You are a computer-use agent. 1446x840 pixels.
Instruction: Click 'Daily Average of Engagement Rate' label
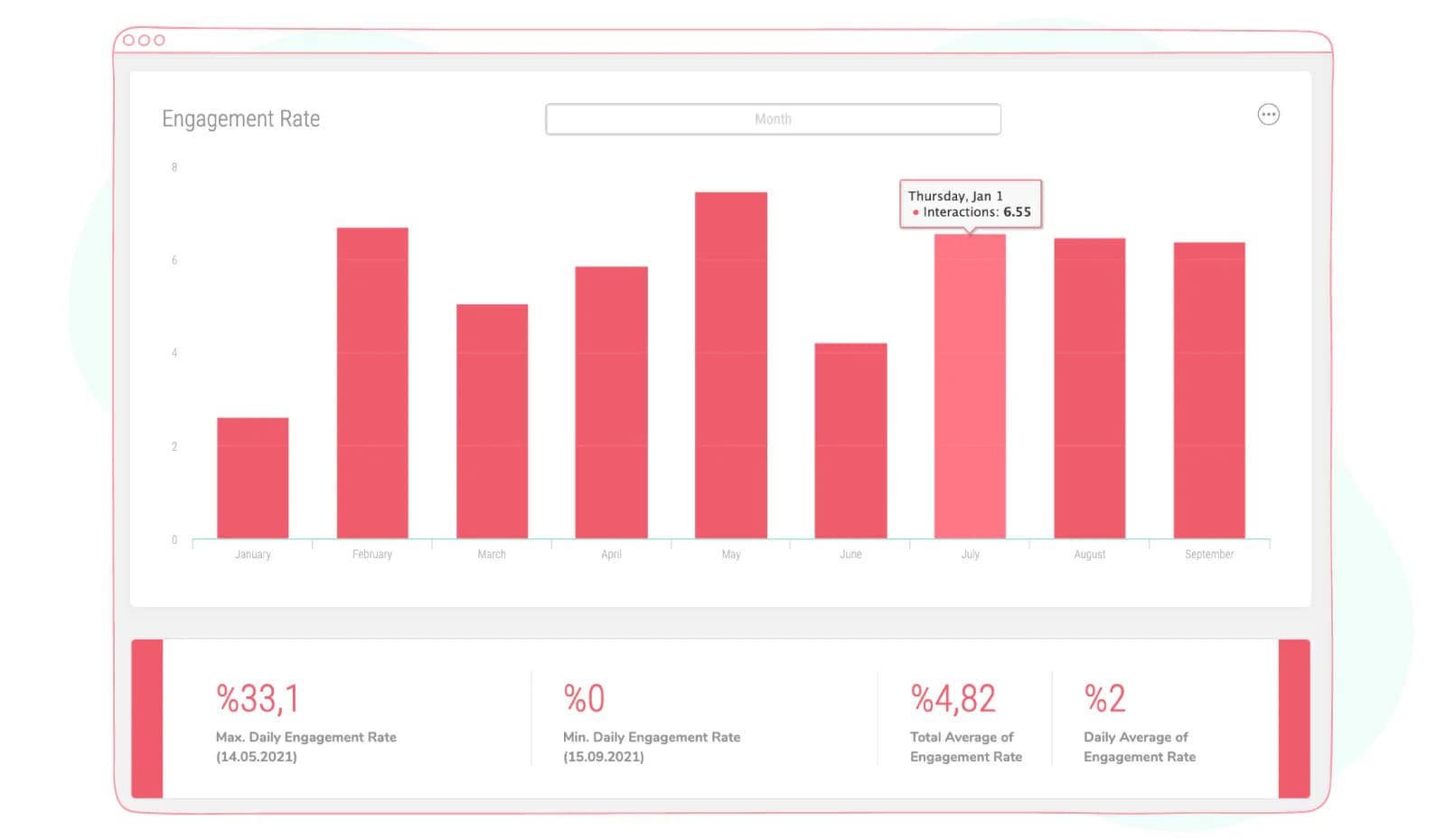tap(1140, 747)
